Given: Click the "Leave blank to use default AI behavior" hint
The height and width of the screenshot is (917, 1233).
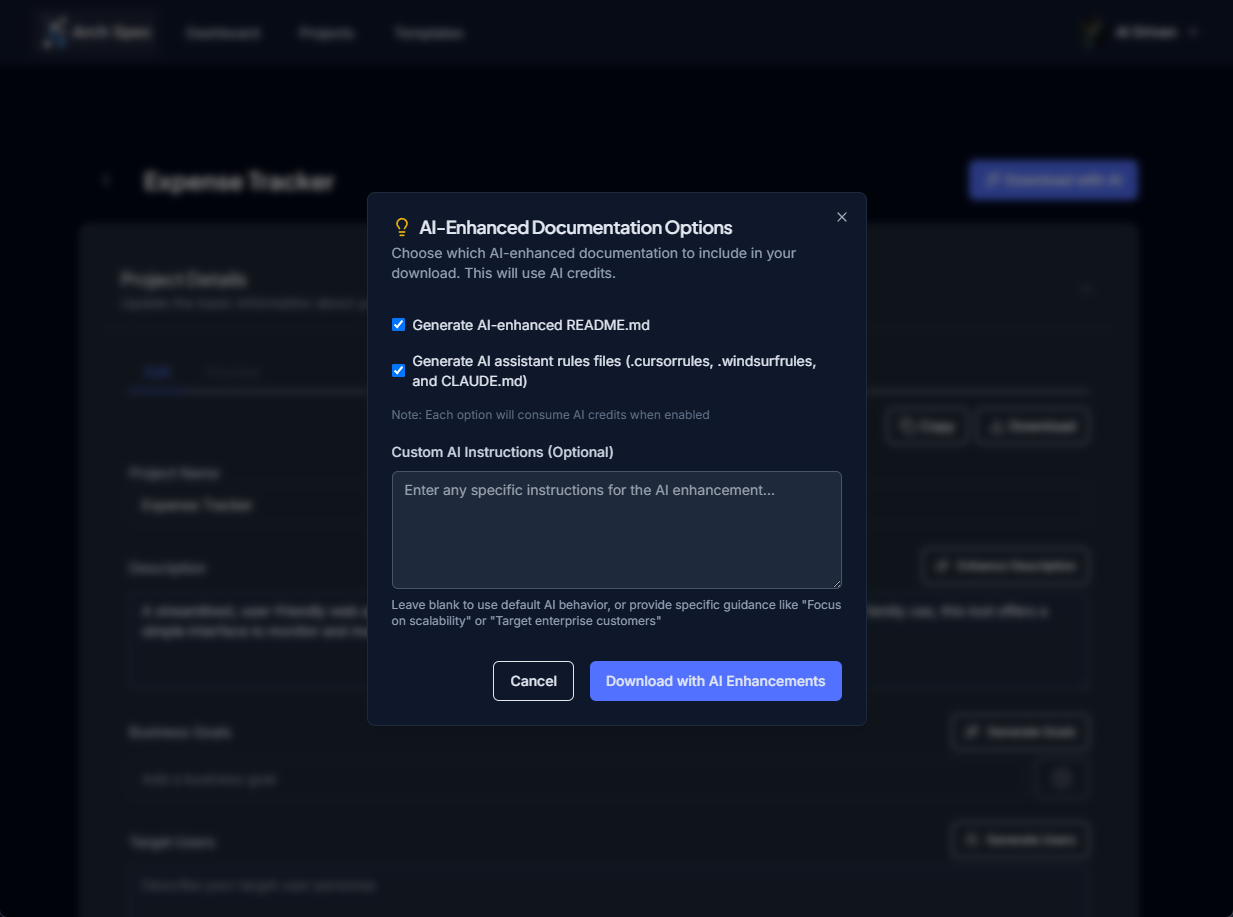Looking at the screenshot, I should point(616,613).
